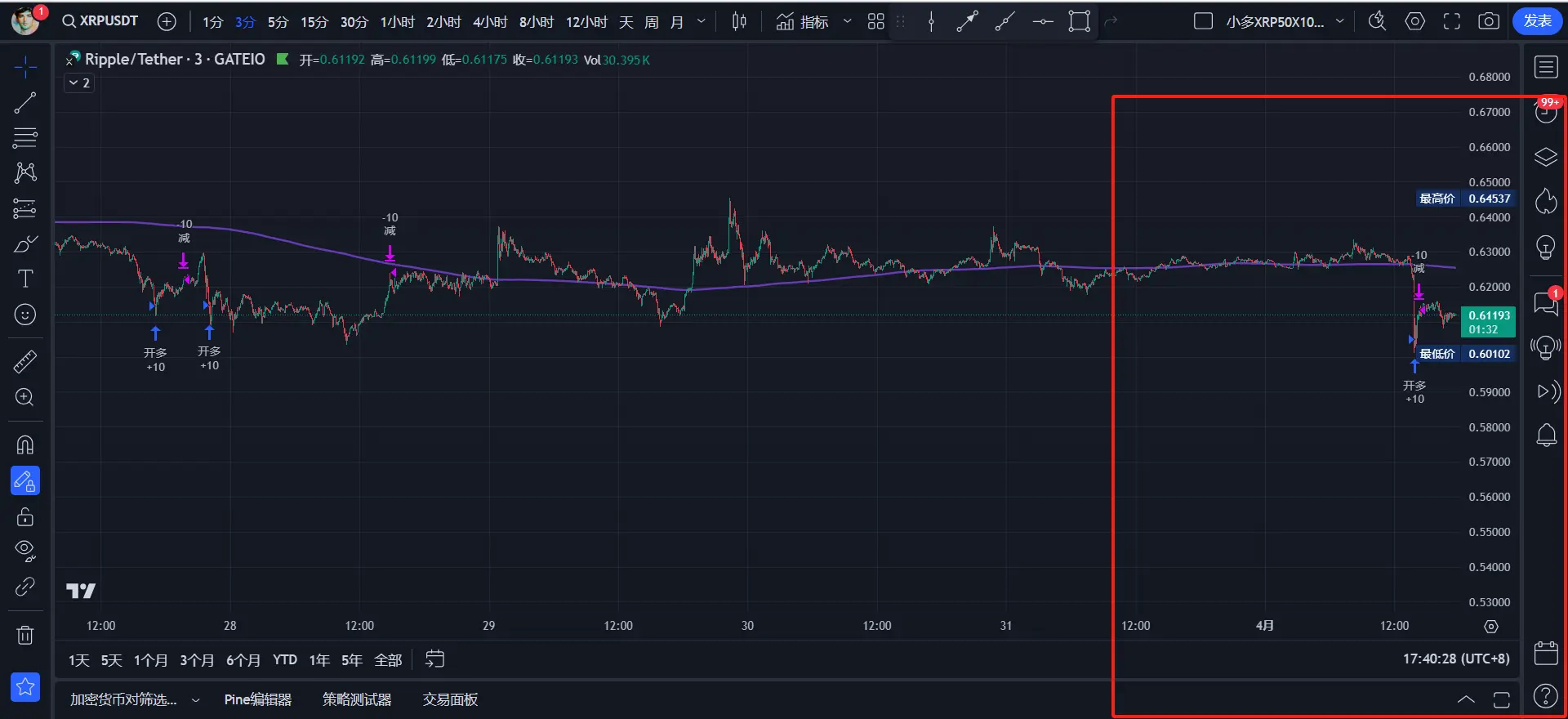Open the indicator templates dropdown arrow

847,22
